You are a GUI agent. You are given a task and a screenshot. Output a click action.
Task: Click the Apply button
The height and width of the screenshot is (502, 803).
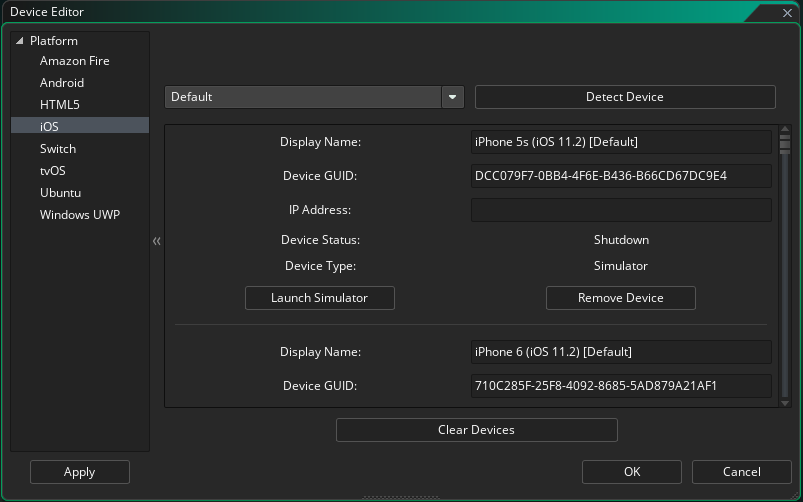pyautogui.click(x=79, y=472)
